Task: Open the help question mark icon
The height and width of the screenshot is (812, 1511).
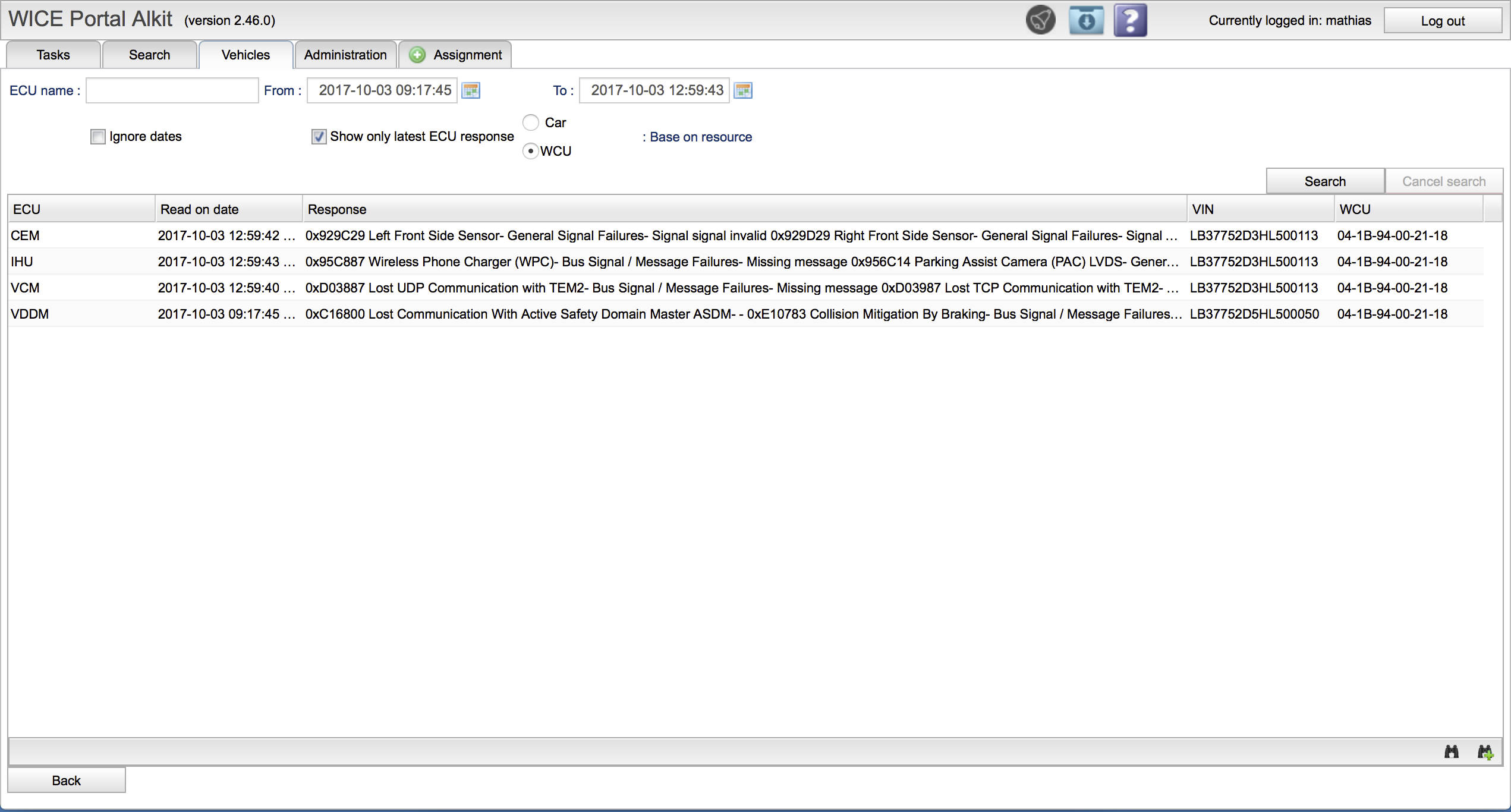Action: (x=1130, y=21)
